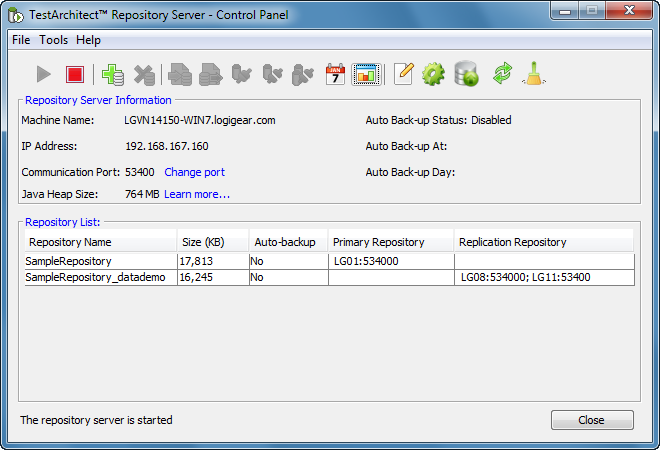Click the Replication Repository column header

pos(544,242)
